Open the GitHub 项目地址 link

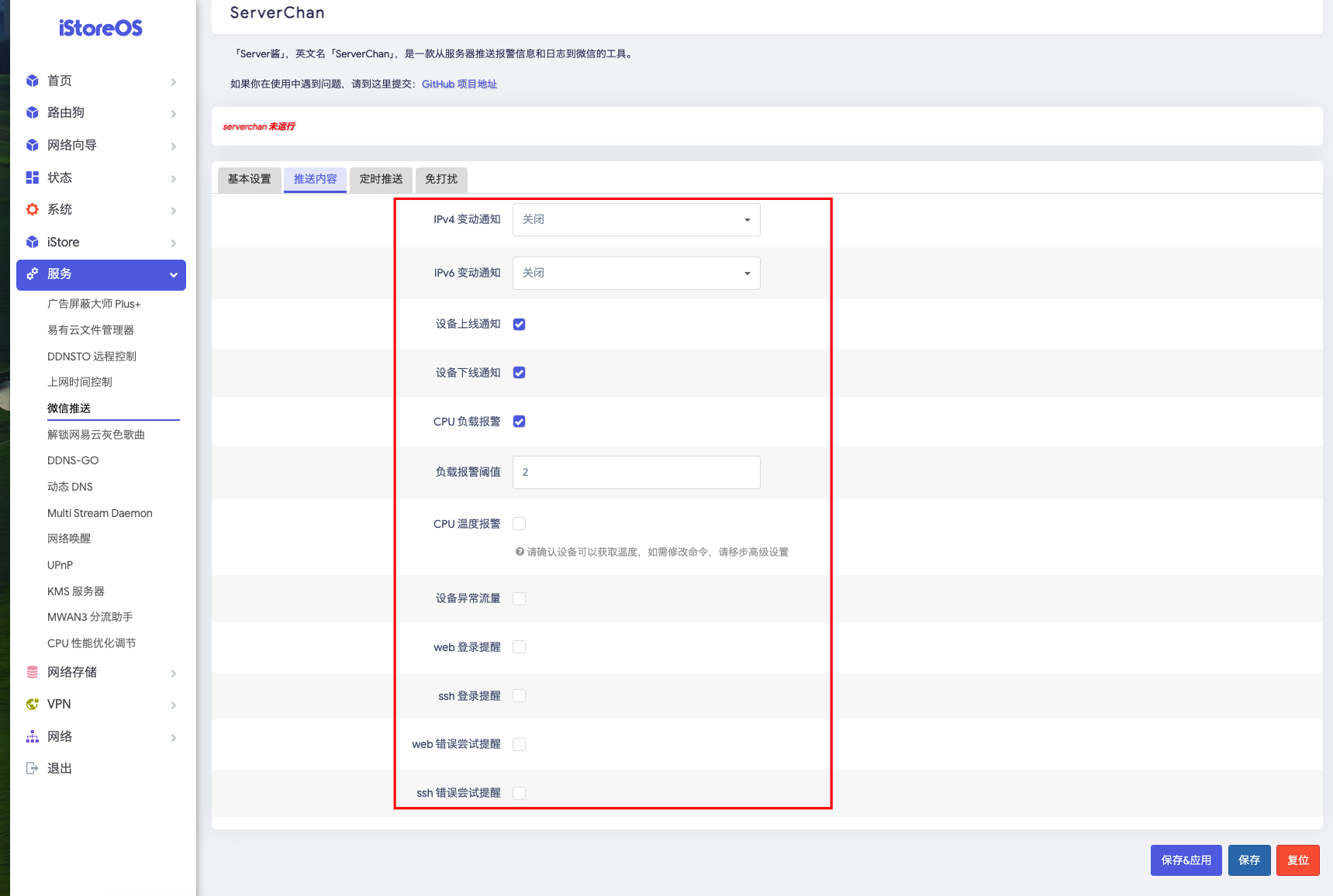tap(459, 84)
